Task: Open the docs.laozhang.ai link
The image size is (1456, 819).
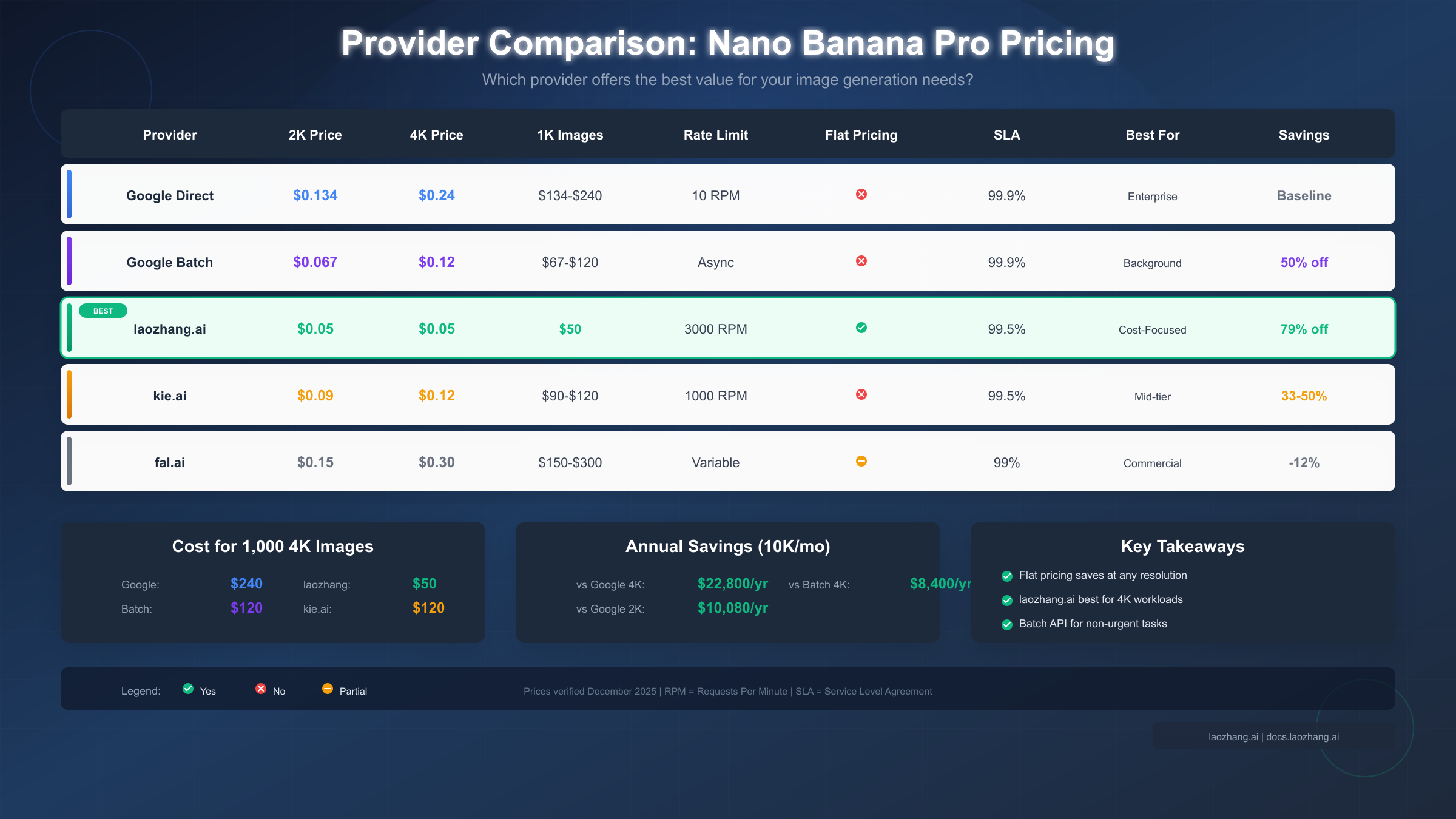Action: pos(1303,736)
